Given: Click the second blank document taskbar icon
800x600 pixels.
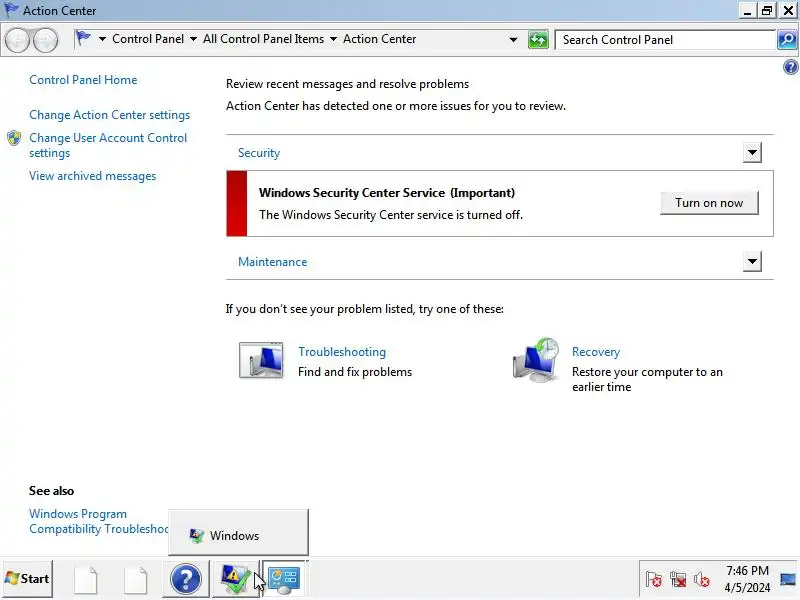Looking at the screenshot, I should pyautogui.click(x=136, y=580).
